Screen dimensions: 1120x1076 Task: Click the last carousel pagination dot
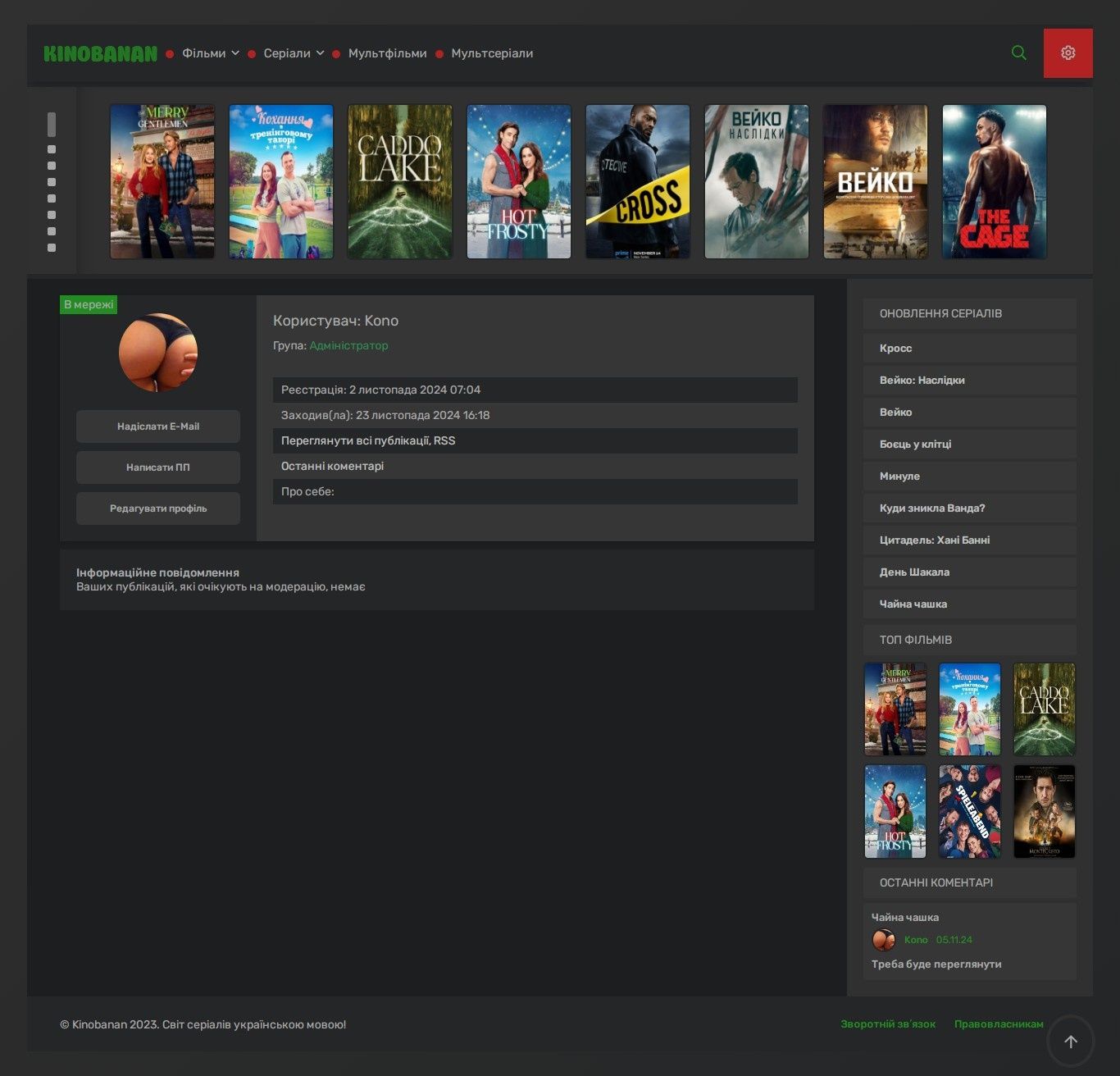coord(52,248)
